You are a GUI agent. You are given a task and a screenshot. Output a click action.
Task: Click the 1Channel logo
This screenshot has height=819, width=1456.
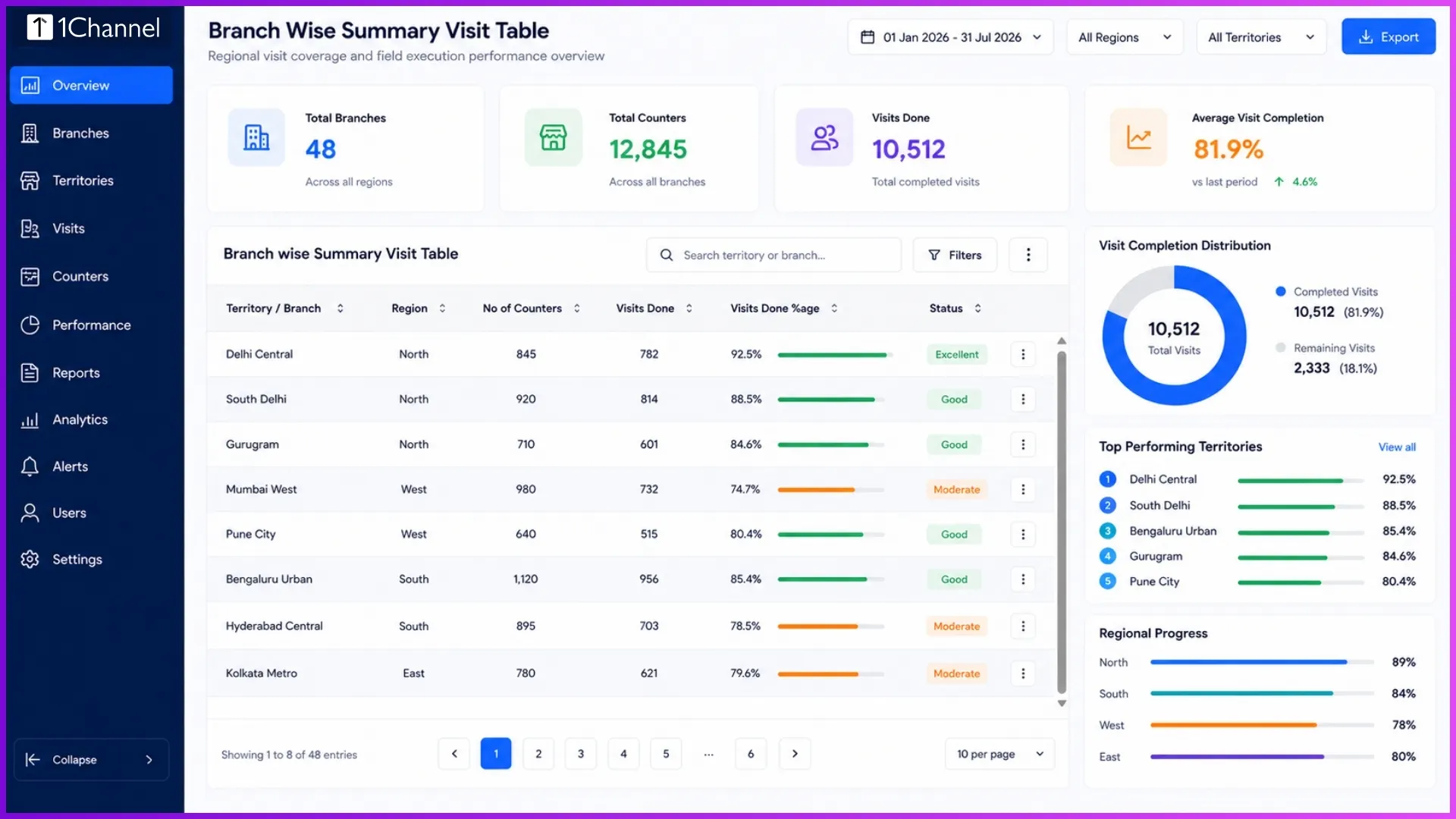pyautogui.click(x=93, y=27)
